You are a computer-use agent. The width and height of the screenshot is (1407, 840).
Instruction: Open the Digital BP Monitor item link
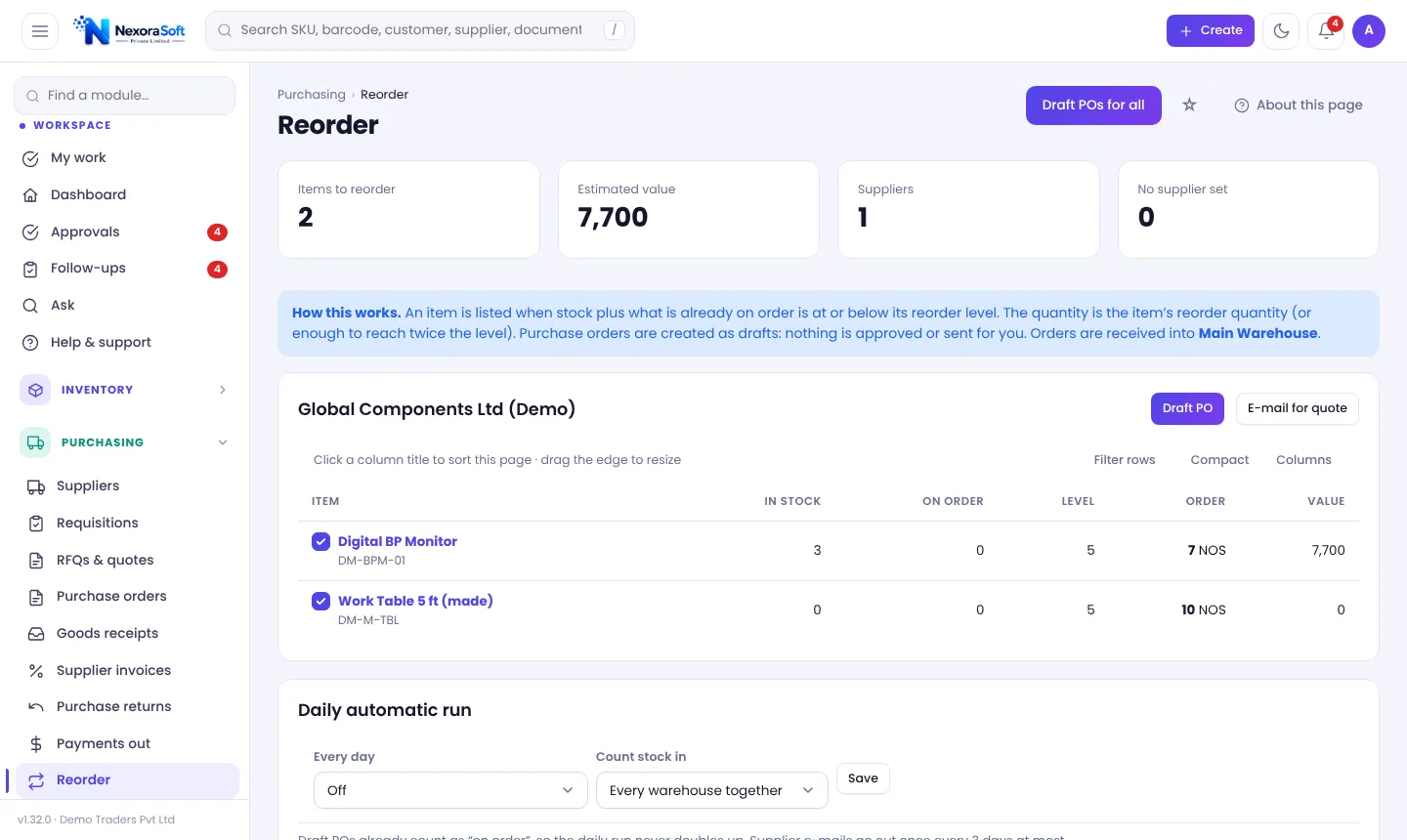(398, 541)
